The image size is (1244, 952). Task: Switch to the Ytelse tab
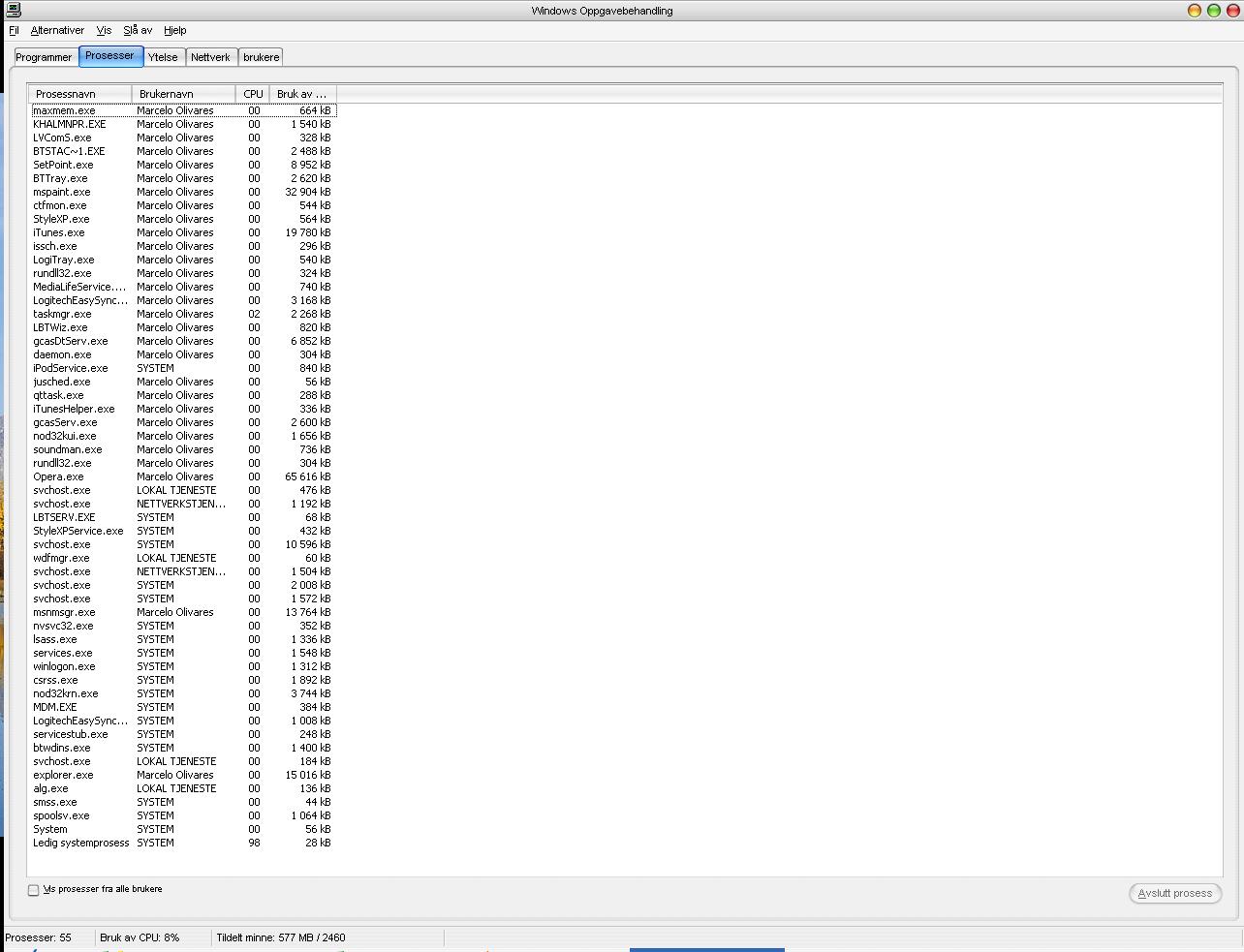[163, 57]
